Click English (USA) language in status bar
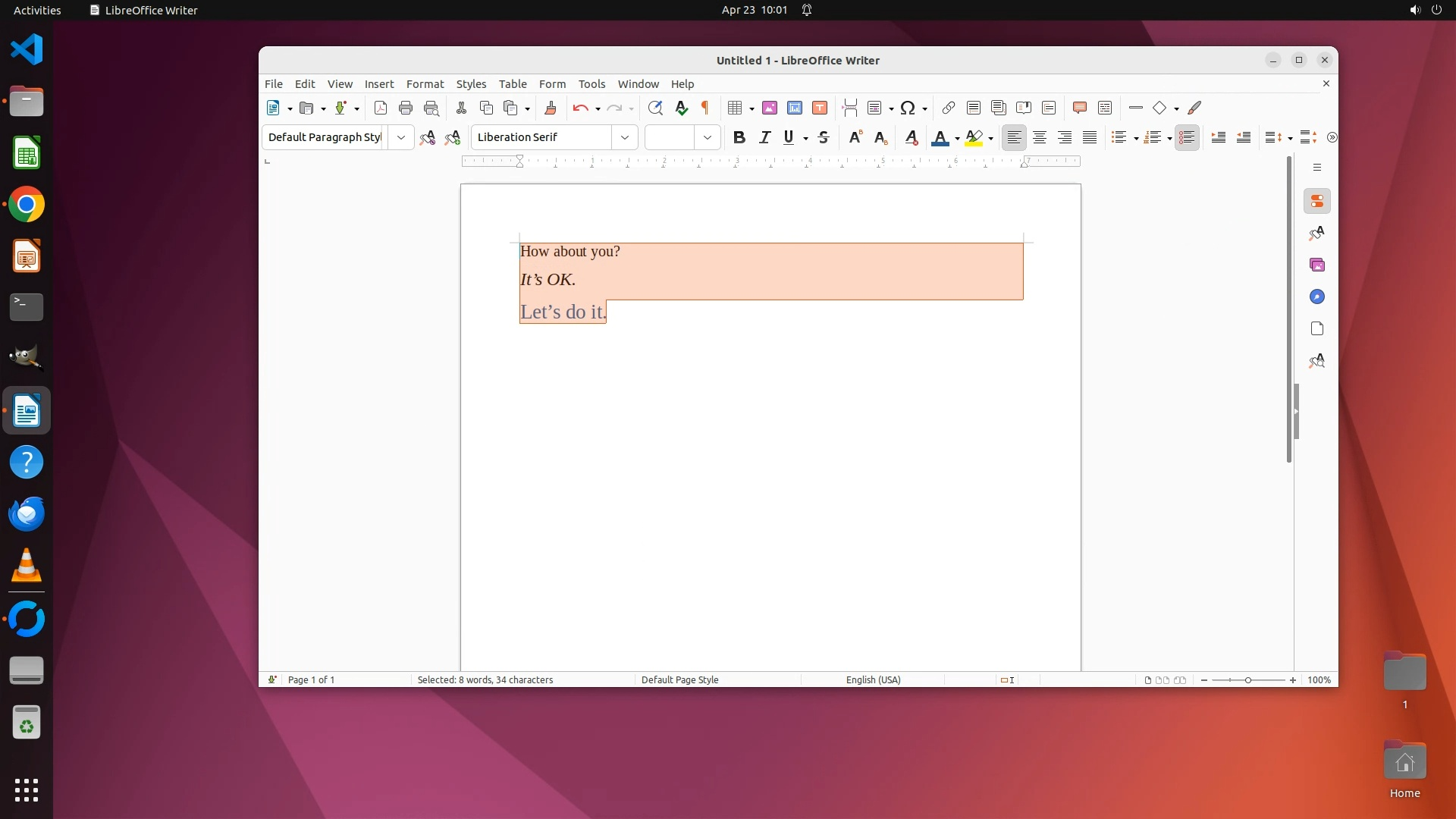This screenshot has height=819, width=1456. [873, 680]
